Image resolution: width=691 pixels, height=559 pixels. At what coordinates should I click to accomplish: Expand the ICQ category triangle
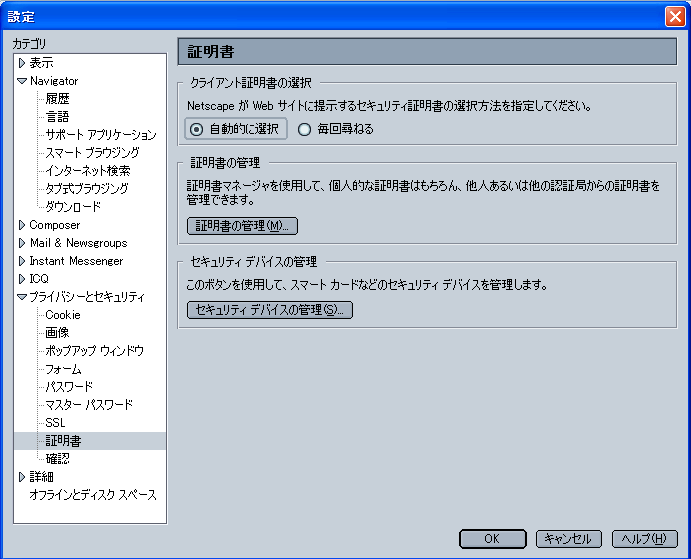(x=21, y=279)
